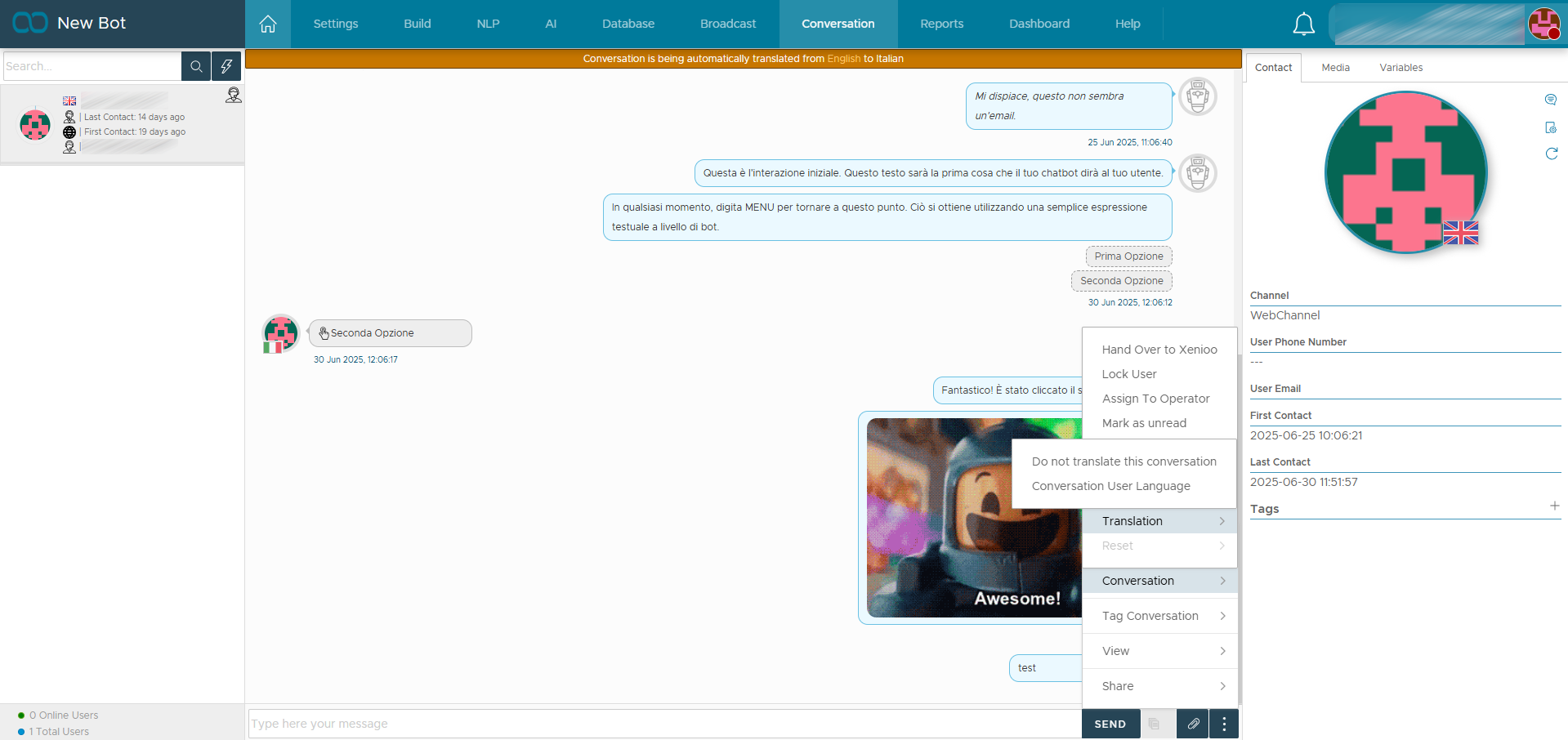The image size is (1568, 740).
Task: Click the refresh icon in contact panel
Action: click(x=1551, y=154)
